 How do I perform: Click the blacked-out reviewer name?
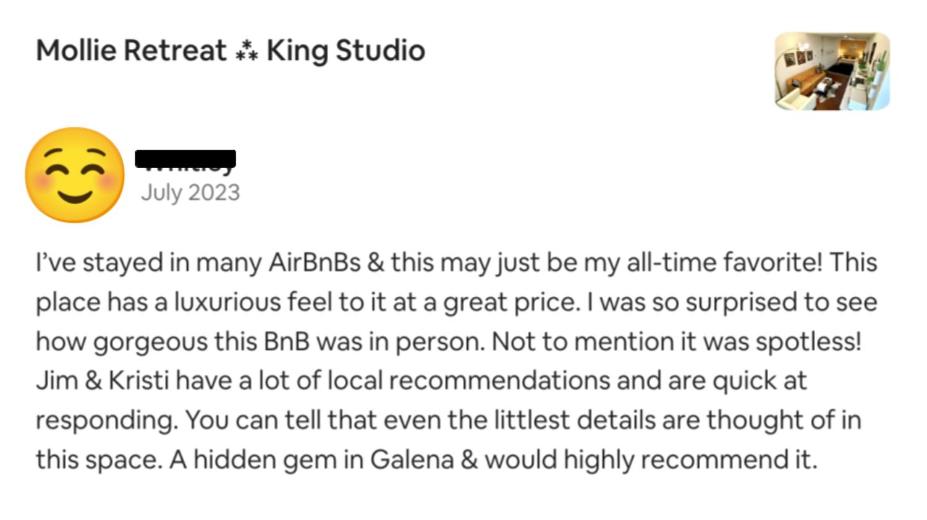coord(185,160)
